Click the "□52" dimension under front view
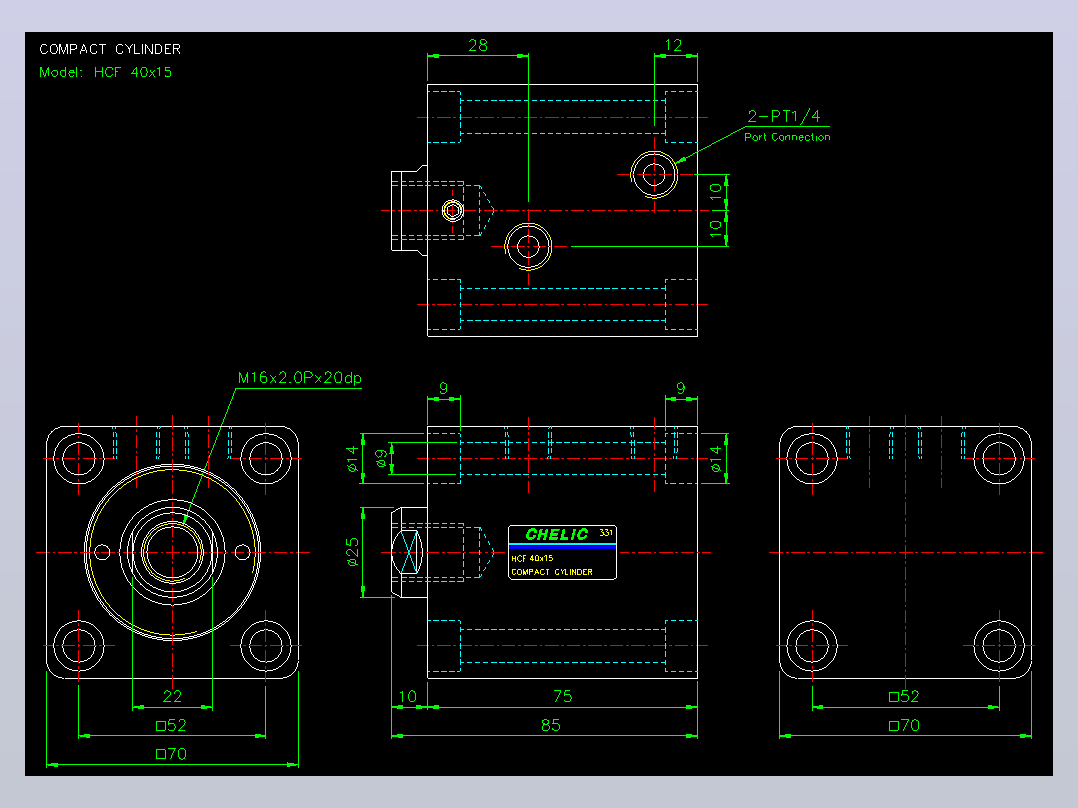Image resolution: width=1078 pixels, height=808 pixels. [171, 725]
